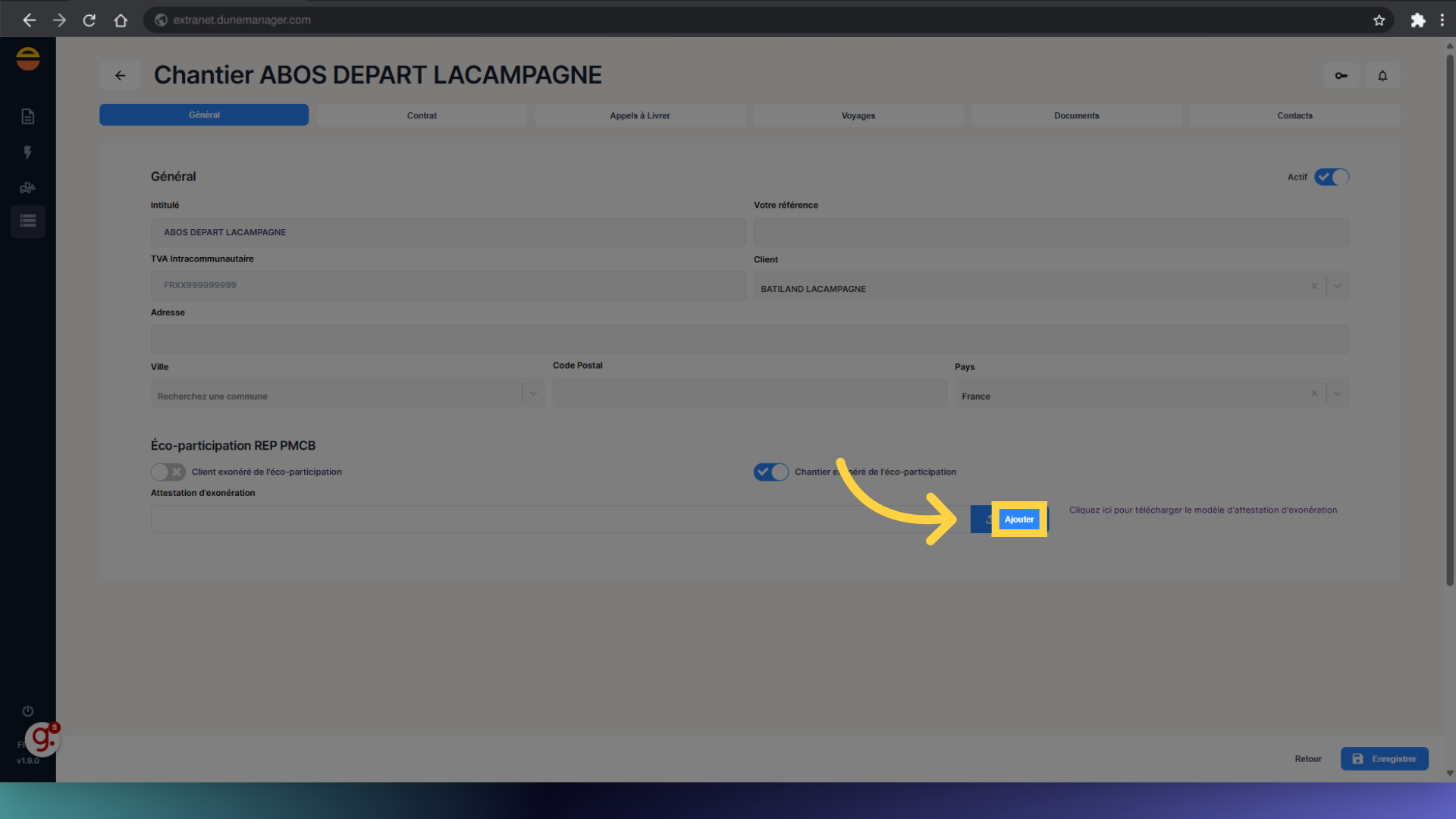The width and height of the screenshot is (1456, 819).
Task: Click the Adresse input field
Action: pos(749,339)
